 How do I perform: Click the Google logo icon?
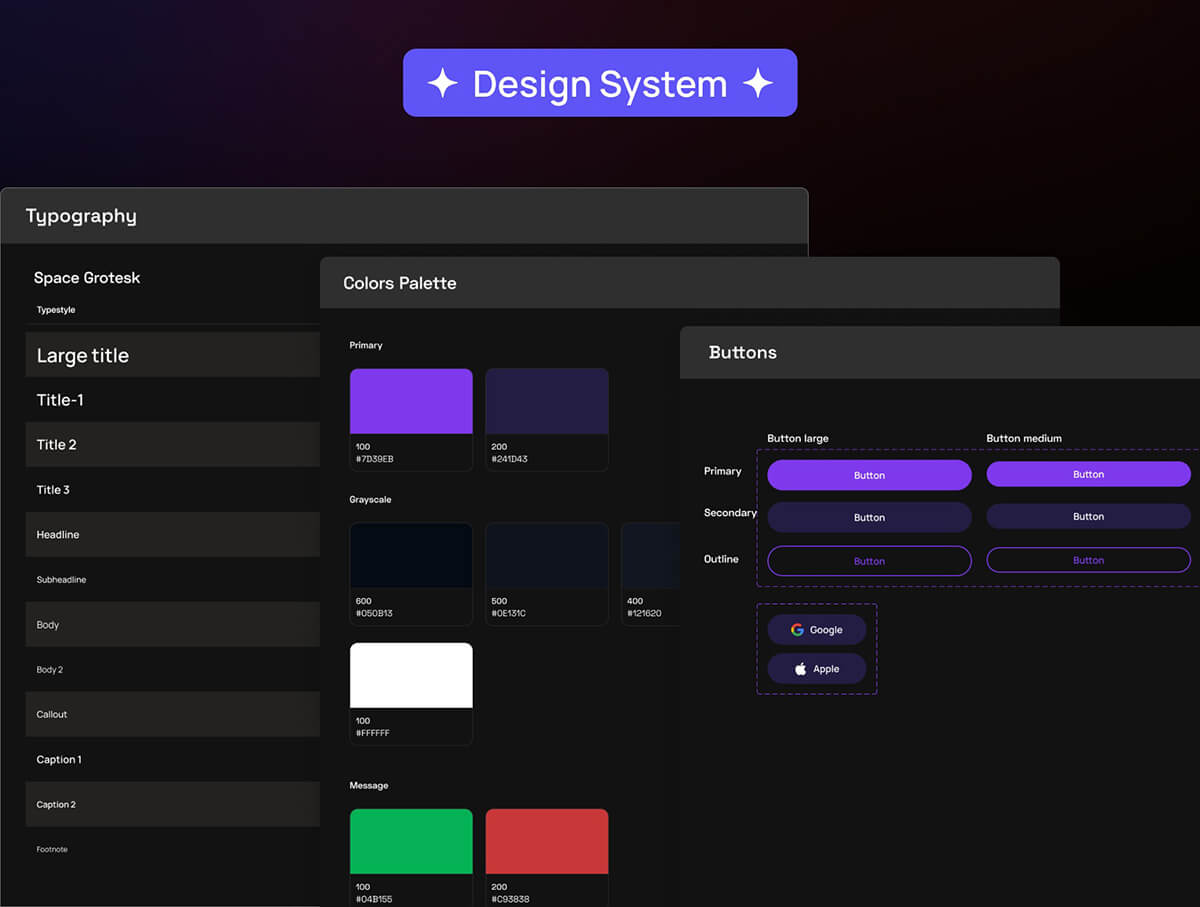pos(797,630)
